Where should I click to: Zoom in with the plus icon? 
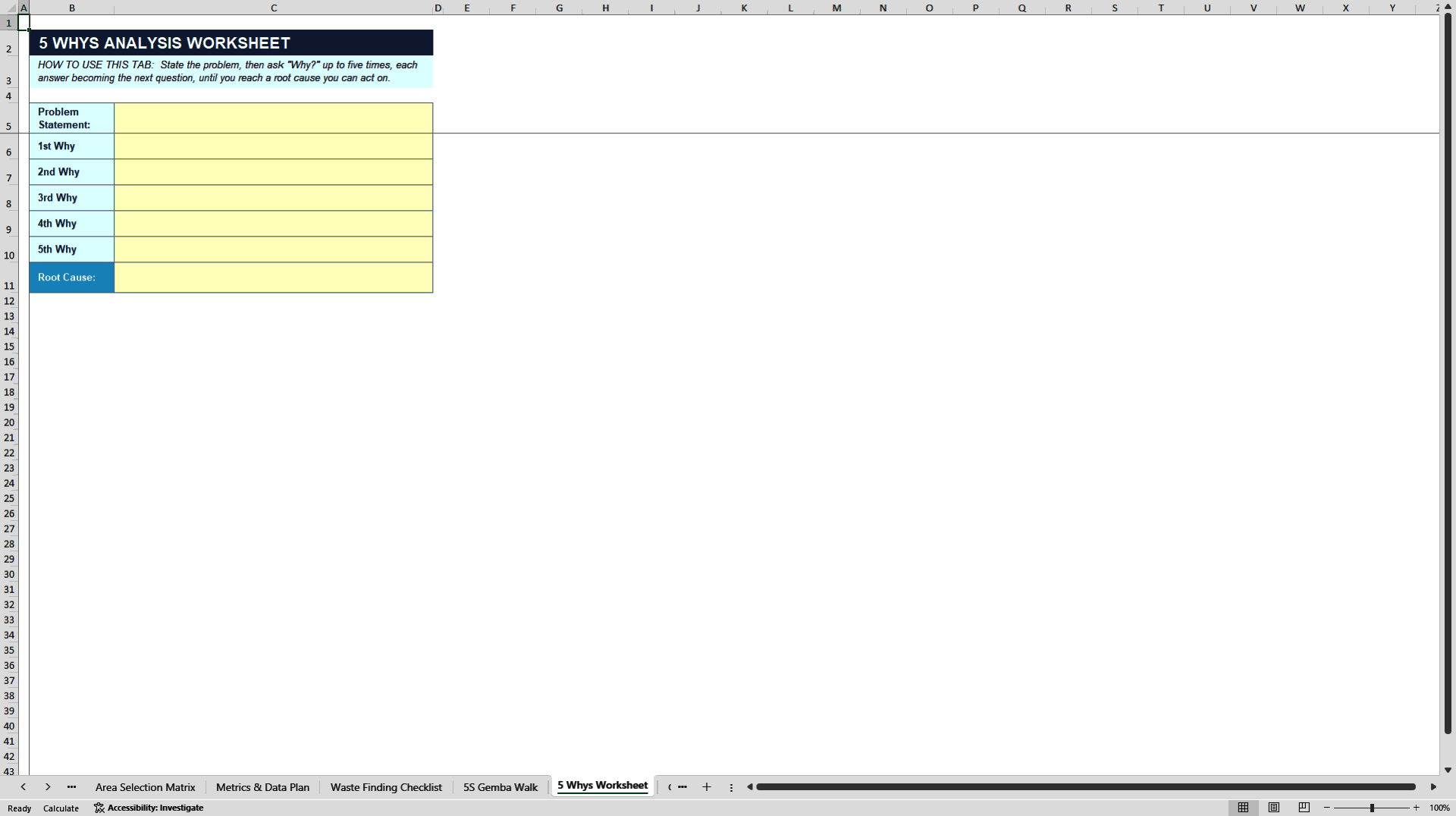[x=1416, y=808]
